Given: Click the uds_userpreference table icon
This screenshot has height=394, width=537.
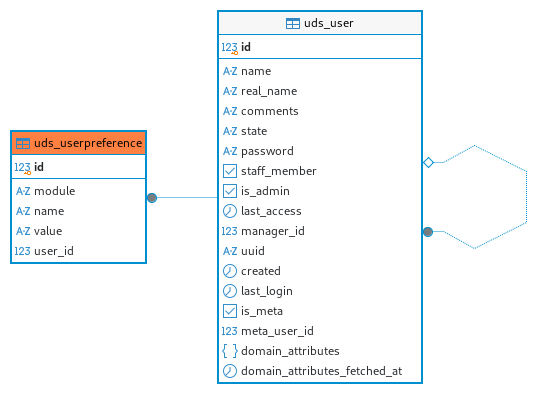Looking at the screenshot, I should point(23,144).
